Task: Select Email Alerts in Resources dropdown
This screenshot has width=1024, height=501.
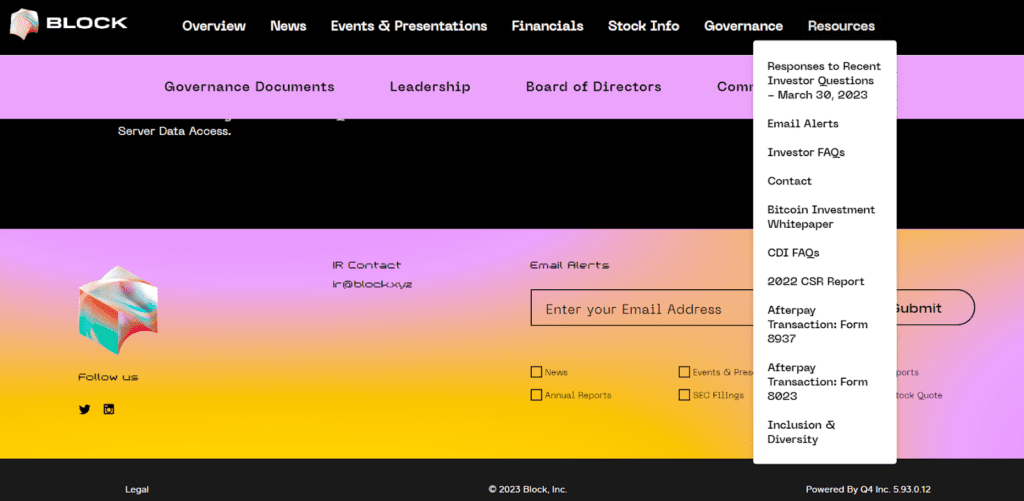Action: (x=803, y=123)
